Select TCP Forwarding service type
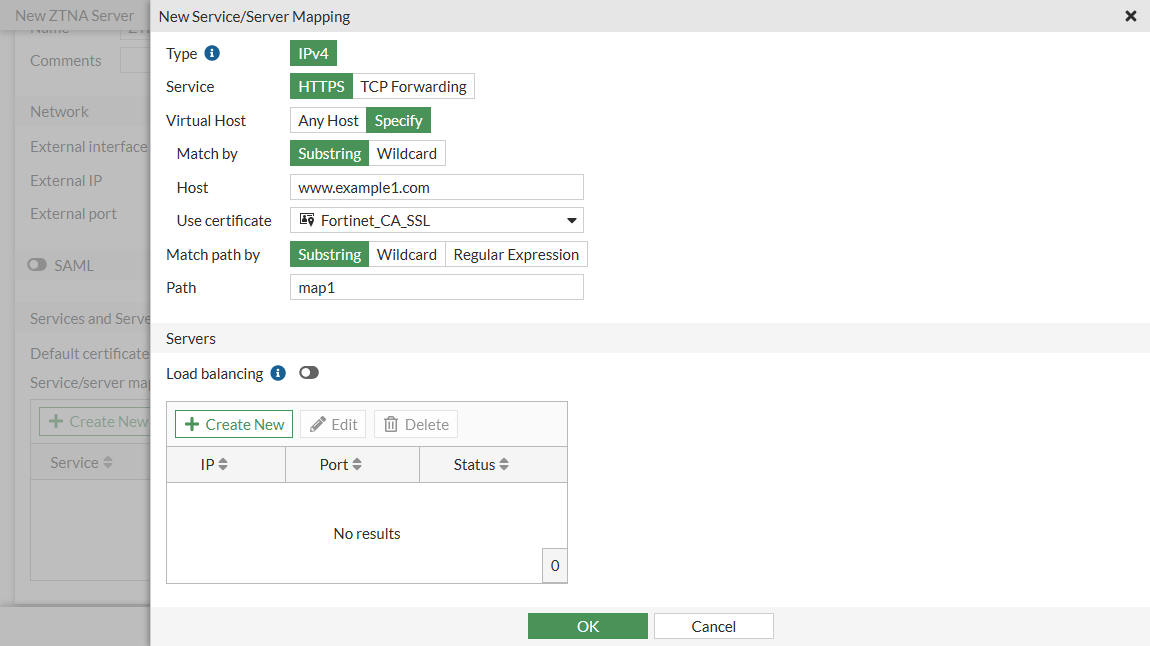This screenshot has width=1150, height=646. coord(413,87)
